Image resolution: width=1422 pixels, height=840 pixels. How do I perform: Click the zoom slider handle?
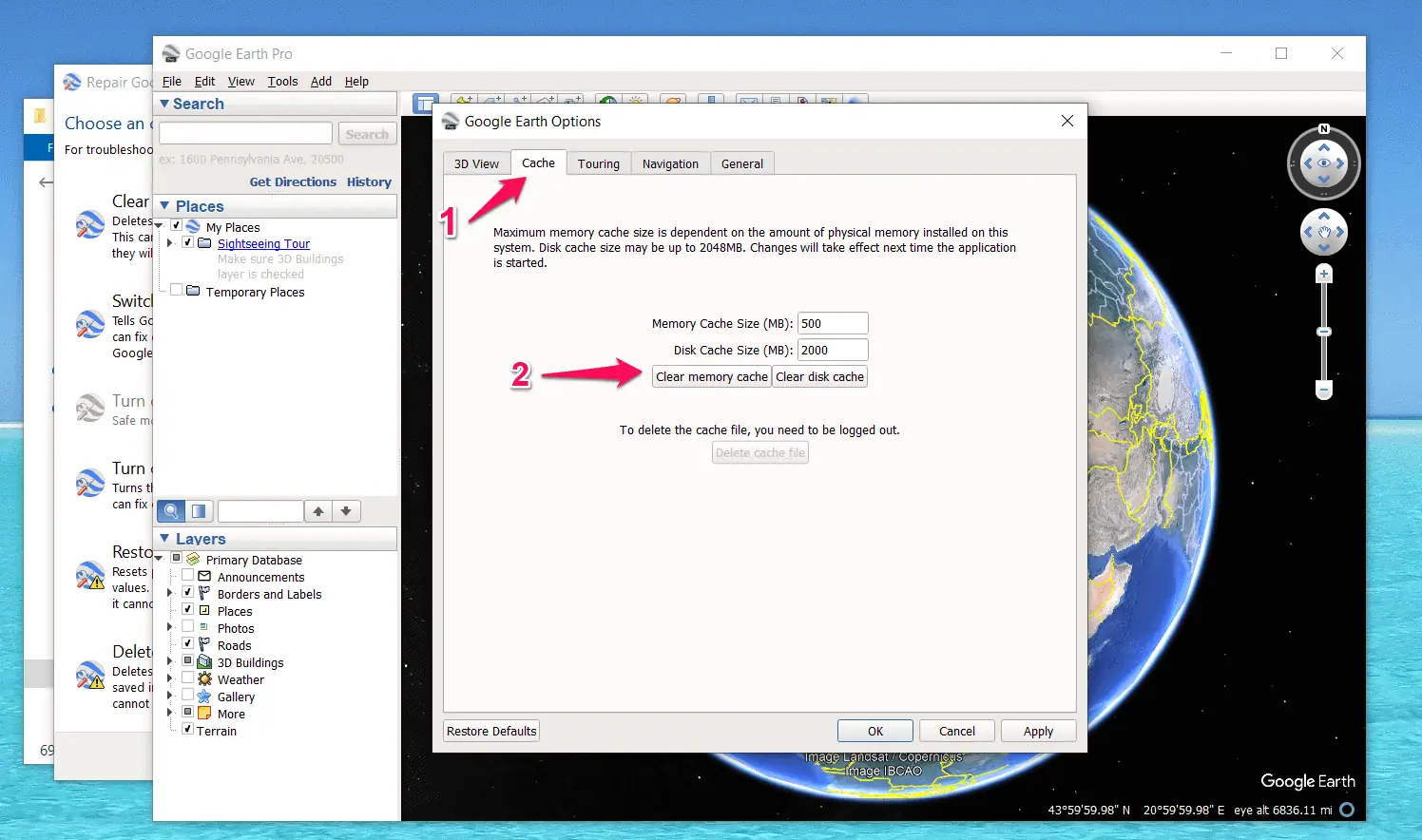point(1324,332)
